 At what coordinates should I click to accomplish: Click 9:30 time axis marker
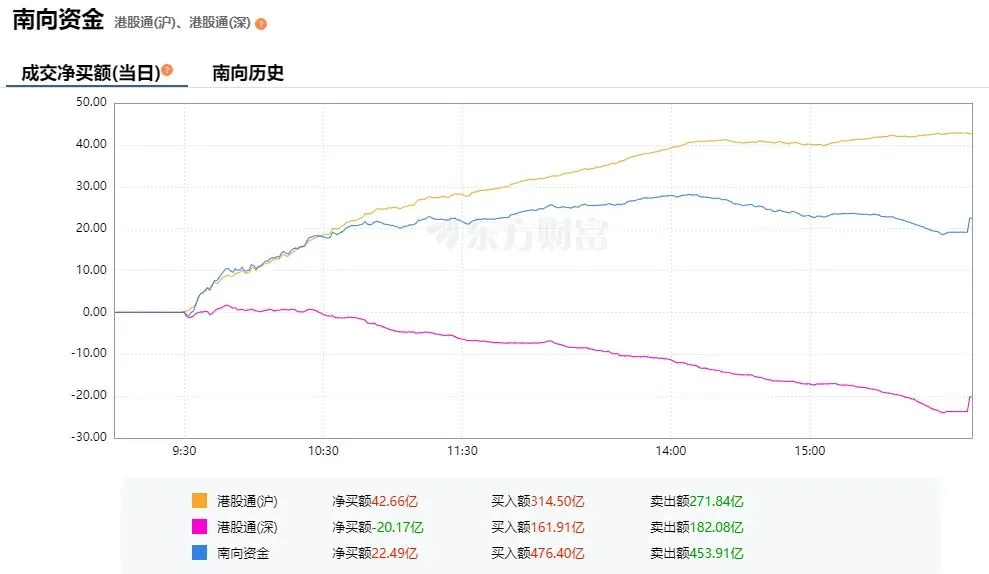point(183,451)
